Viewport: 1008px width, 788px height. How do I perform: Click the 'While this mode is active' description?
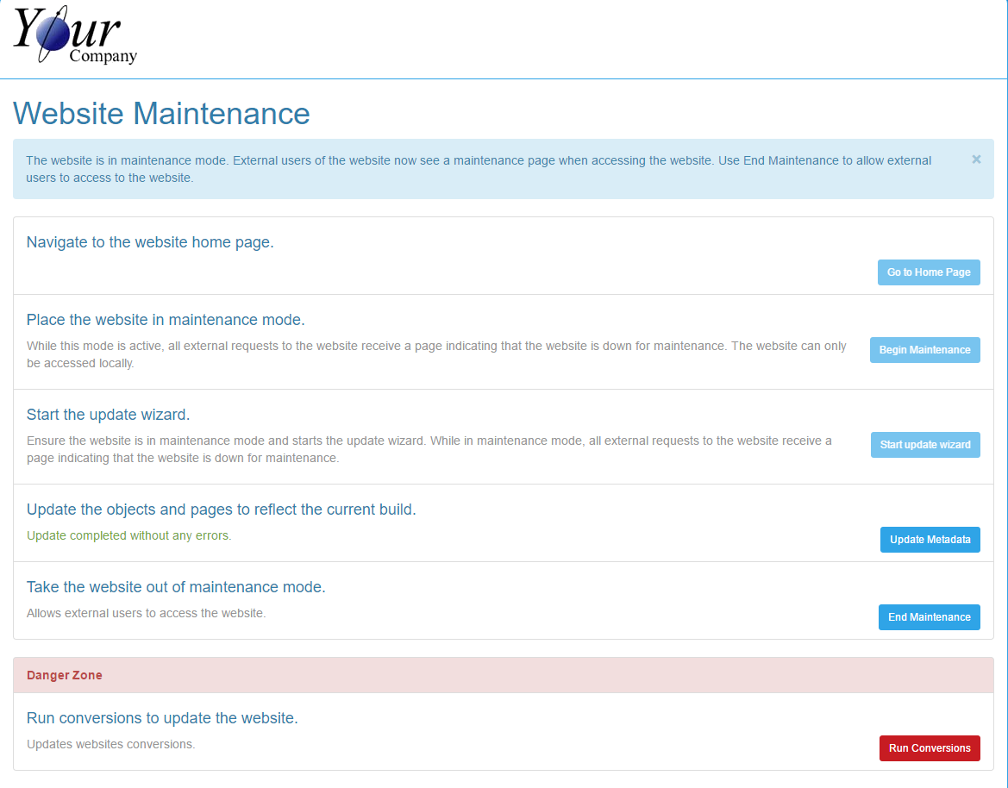436,354
